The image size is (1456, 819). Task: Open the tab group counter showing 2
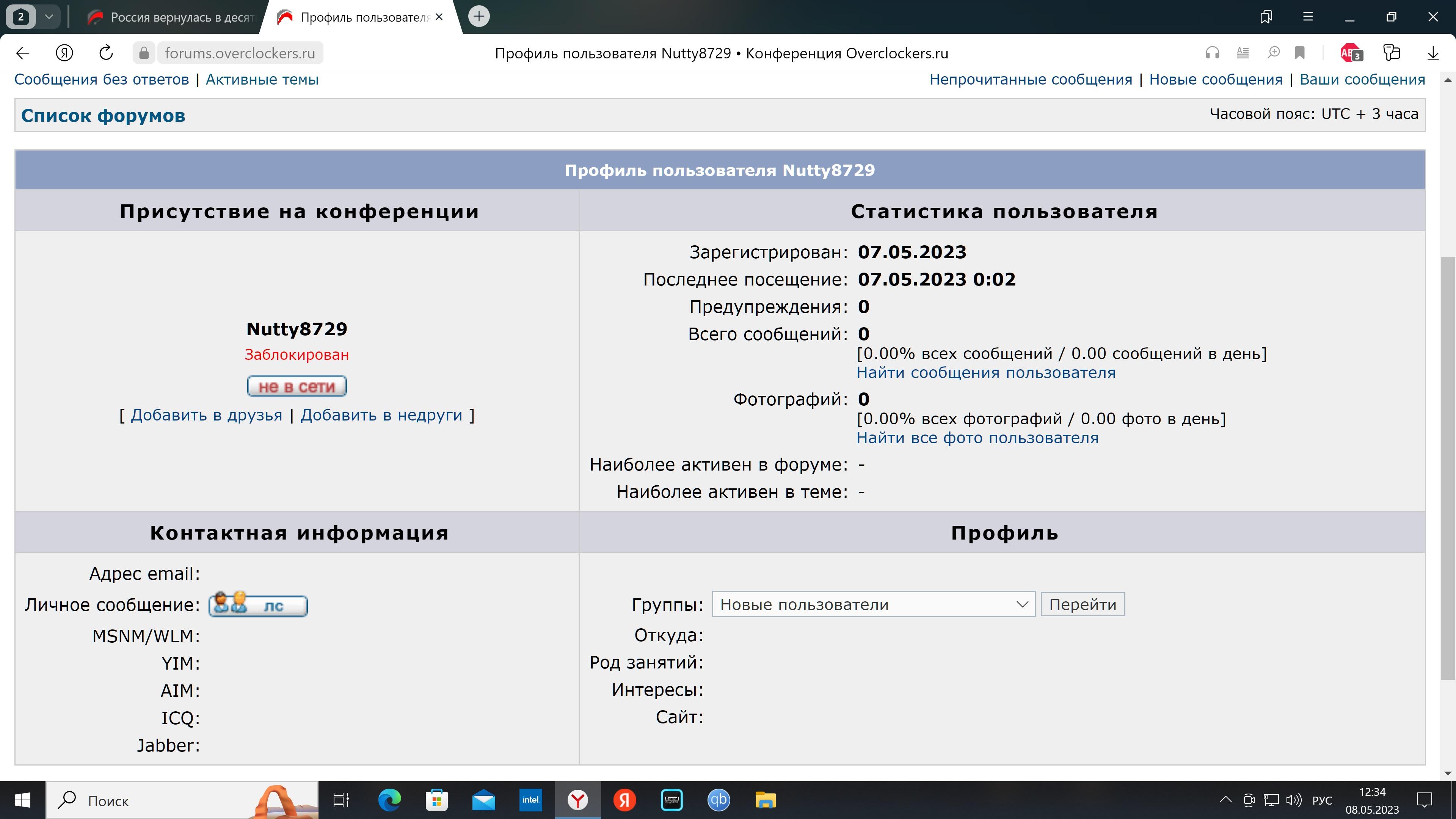(x=21, y=17)
